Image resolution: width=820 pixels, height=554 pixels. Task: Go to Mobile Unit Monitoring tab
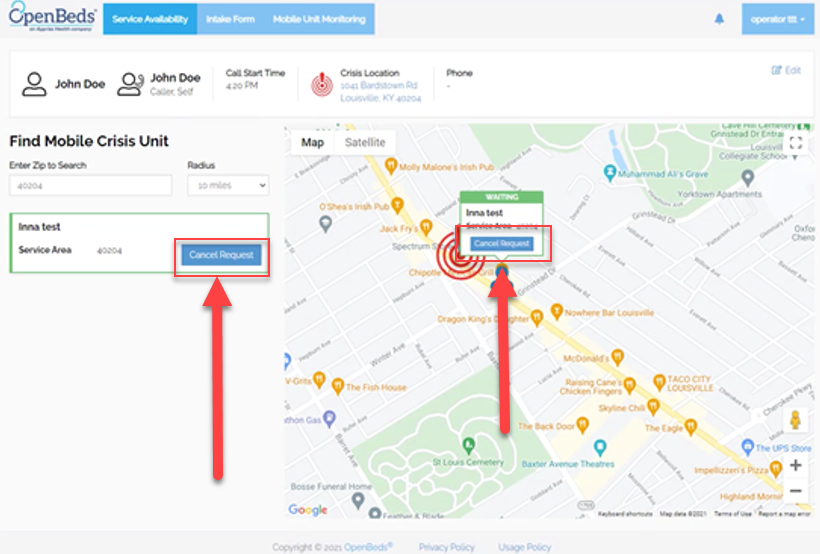(x=320, y=19)
